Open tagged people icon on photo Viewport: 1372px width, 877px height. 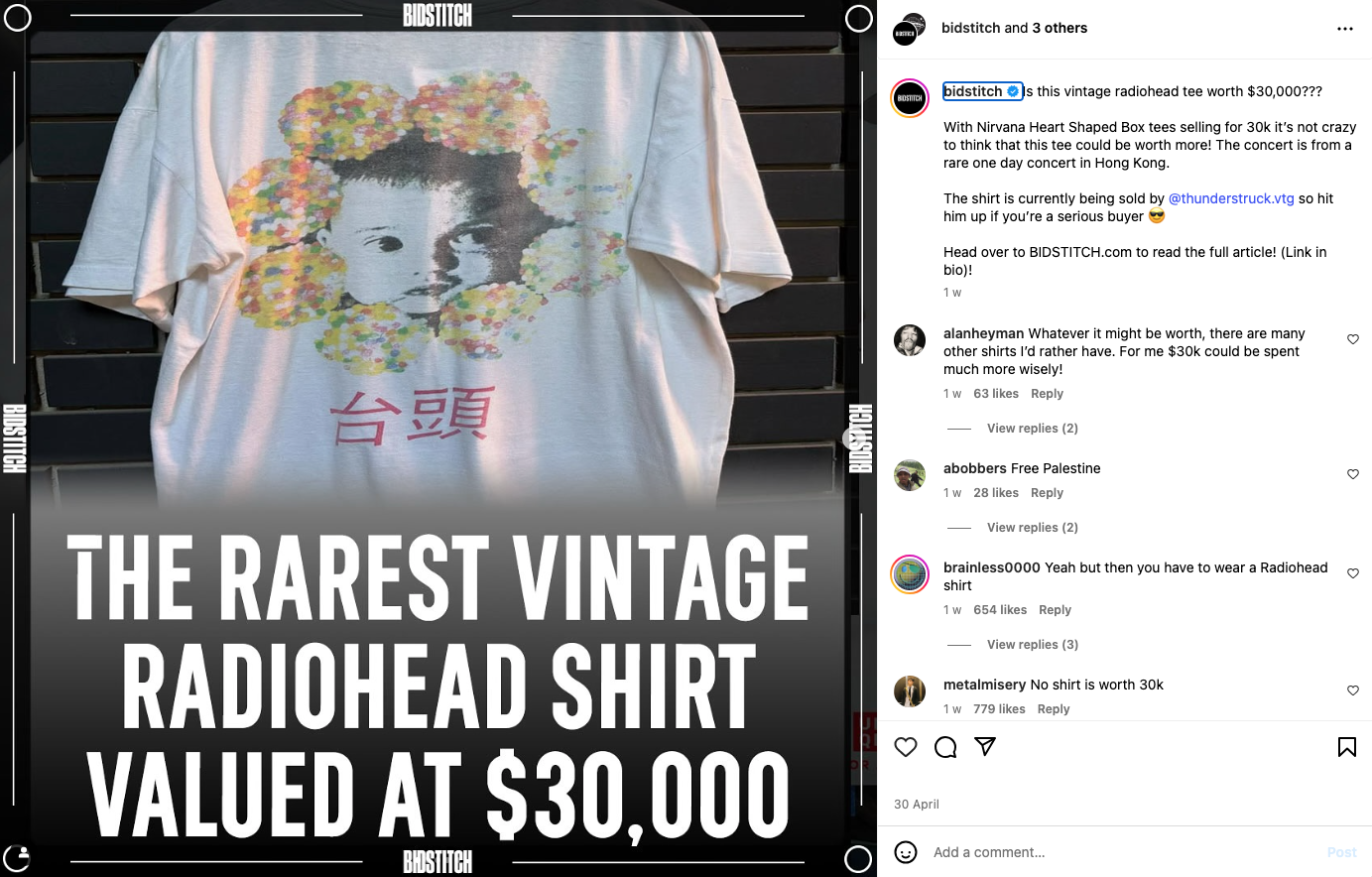tap(18, 858)
